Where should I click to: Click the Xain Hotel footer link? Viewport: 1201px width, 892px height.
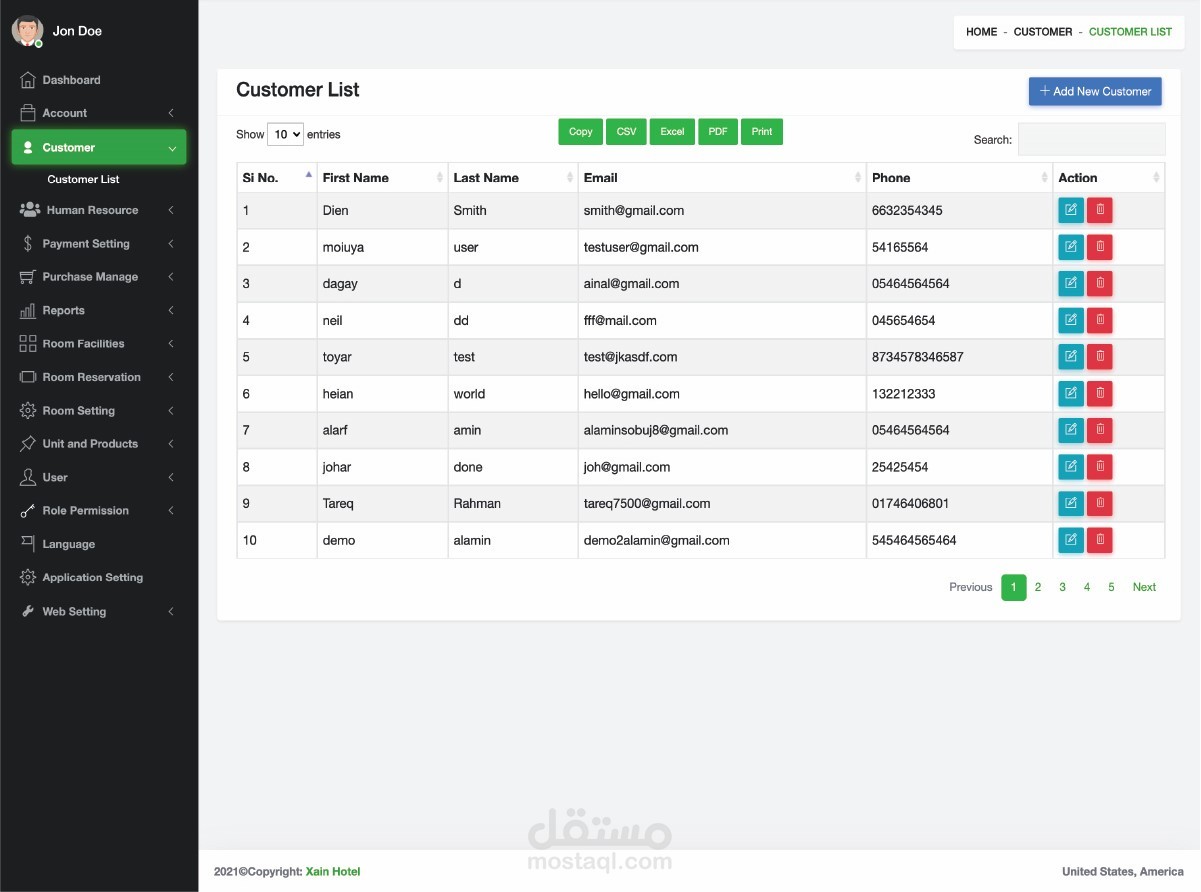(x=333, y=872)
